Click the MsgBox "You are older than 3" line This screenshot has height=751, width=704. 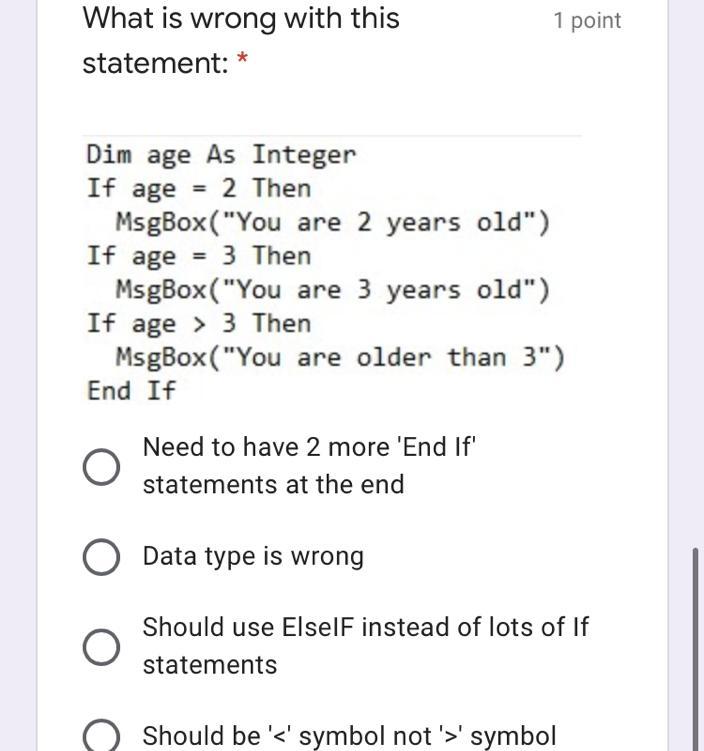pyautogui.click(x=340, y=358)
